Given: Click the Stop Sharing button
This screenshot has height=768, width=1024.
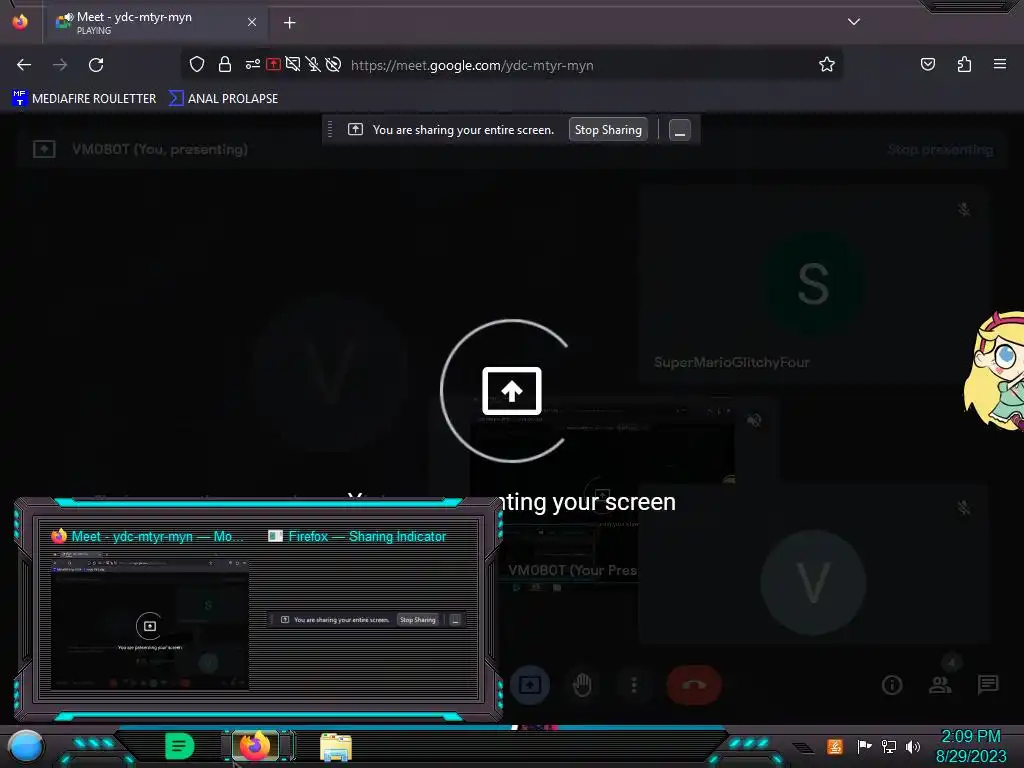Looking at the screenshot, I should [x=608, y=129].
